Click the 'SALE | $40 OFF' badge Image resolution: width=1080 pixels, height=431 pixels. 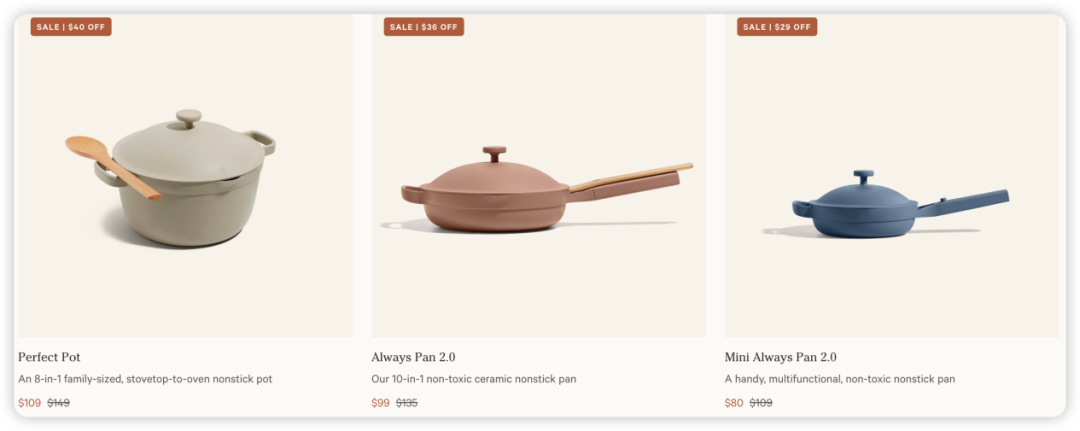click(71, 27)
